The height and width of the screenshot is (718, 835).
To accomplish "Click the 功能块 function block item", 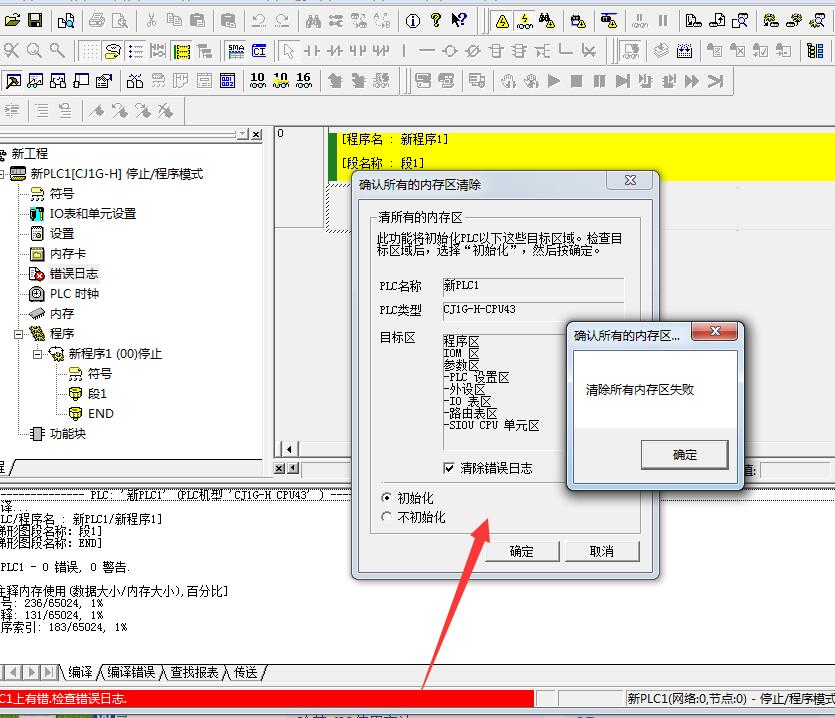I will click(x=67, y=433).
